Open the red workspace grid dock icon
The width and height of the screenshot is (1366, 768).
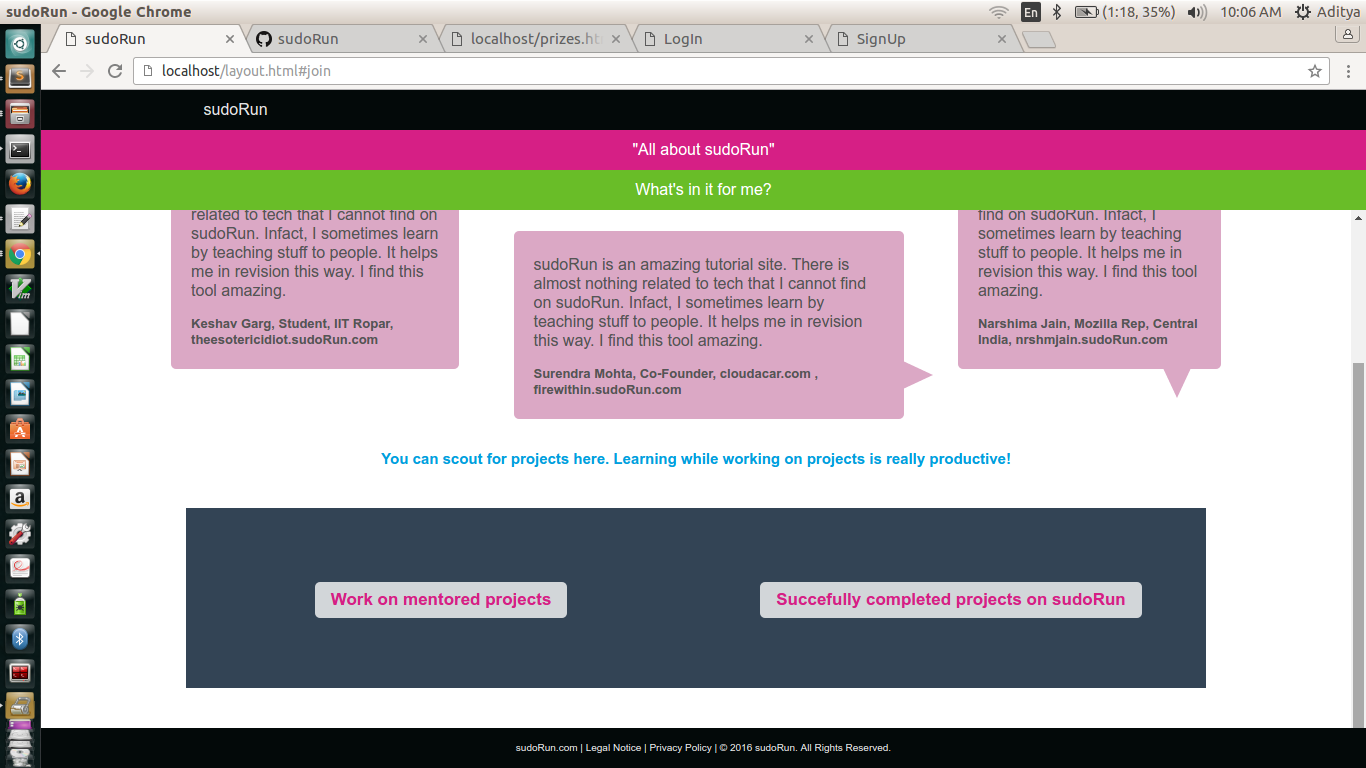20,673
